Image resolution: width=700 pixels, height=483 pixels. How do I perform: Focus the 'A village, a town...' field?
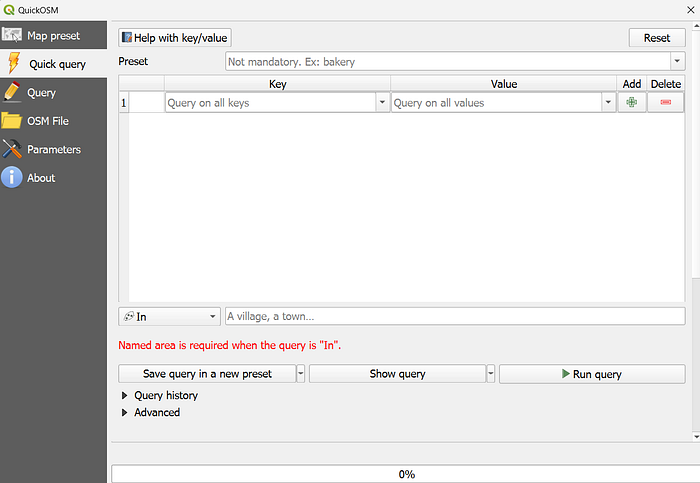(455, 316)
